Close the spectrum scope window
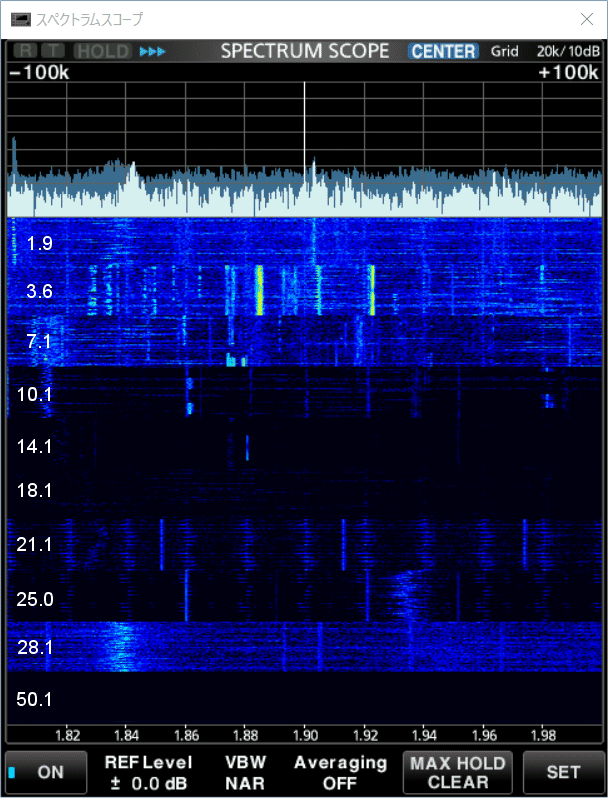Viewport: 608px width, 798px height. [586, 19]
